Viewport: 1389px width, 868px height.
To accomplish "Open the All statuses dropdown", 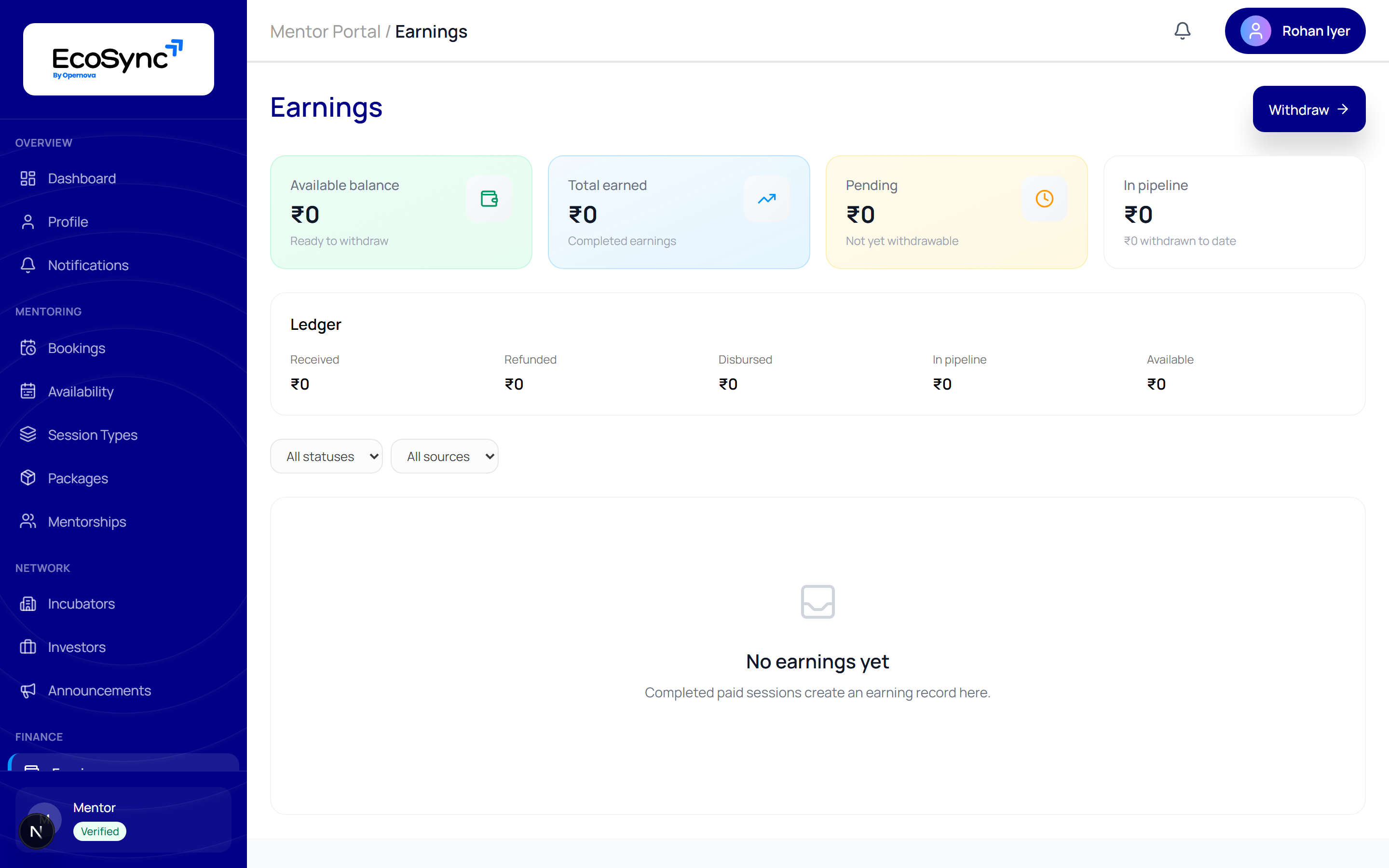I will 326,456.
